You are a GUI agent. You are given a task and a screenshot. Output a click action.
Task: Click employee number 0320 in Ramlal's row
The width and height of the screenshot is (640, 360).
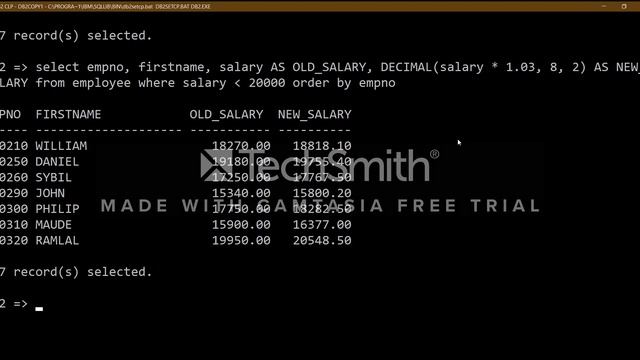coord(14,240)
